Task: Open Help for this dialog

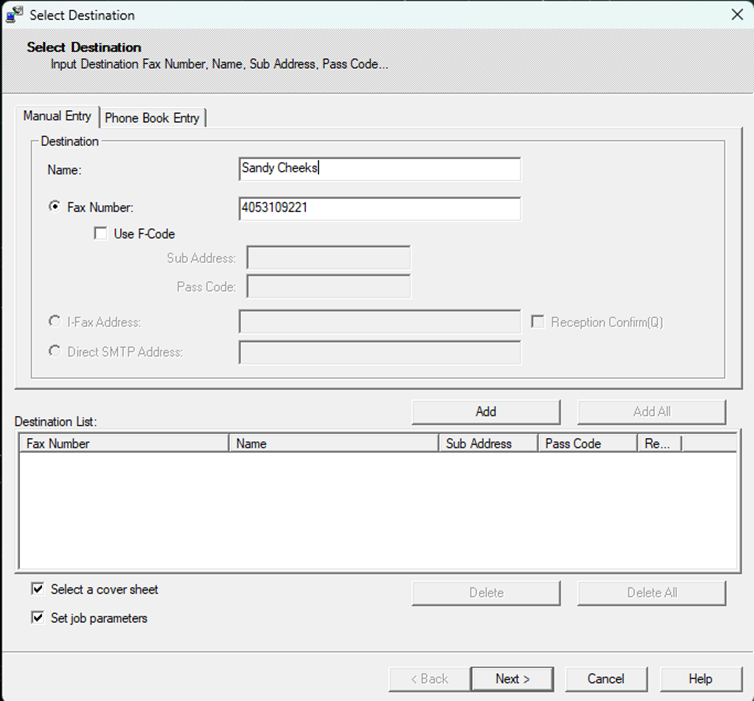Action: [x=700, y=679]
